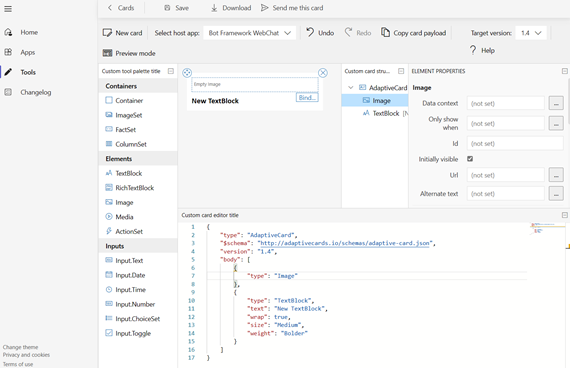Viewport: 570px width, 368px height.
Task: Collapse the card structure panel
Action: pyautogui.click(x=401, y=71)
